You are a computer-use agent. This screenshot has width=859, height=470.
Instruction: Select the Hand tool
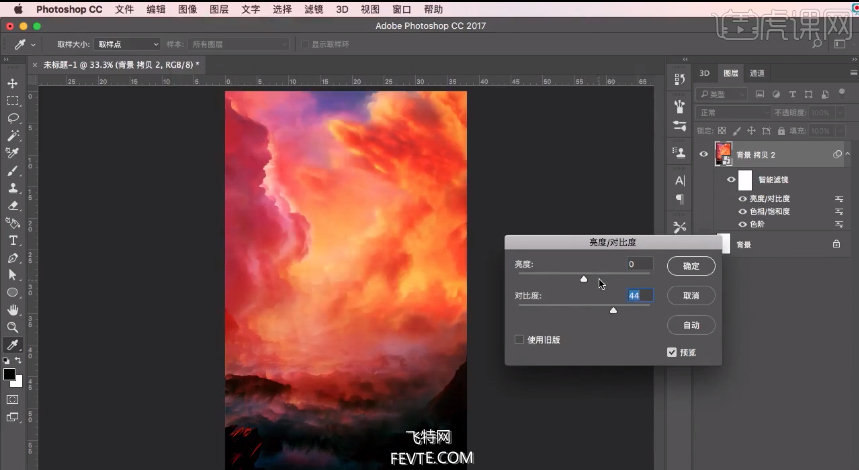tap(12, 310)
